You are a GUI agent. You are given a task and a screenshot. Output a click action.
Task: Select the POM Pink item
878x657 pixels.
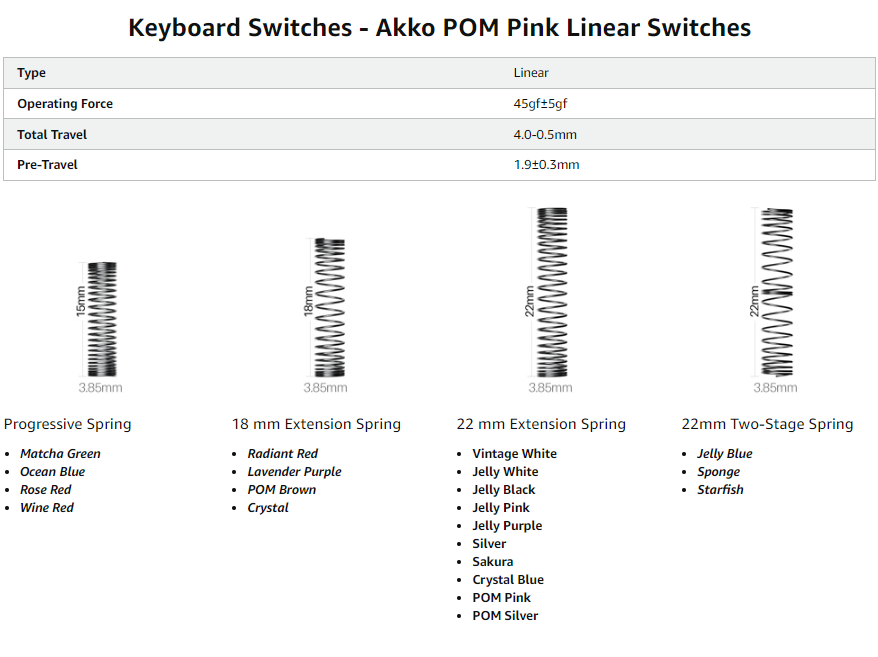501,598
